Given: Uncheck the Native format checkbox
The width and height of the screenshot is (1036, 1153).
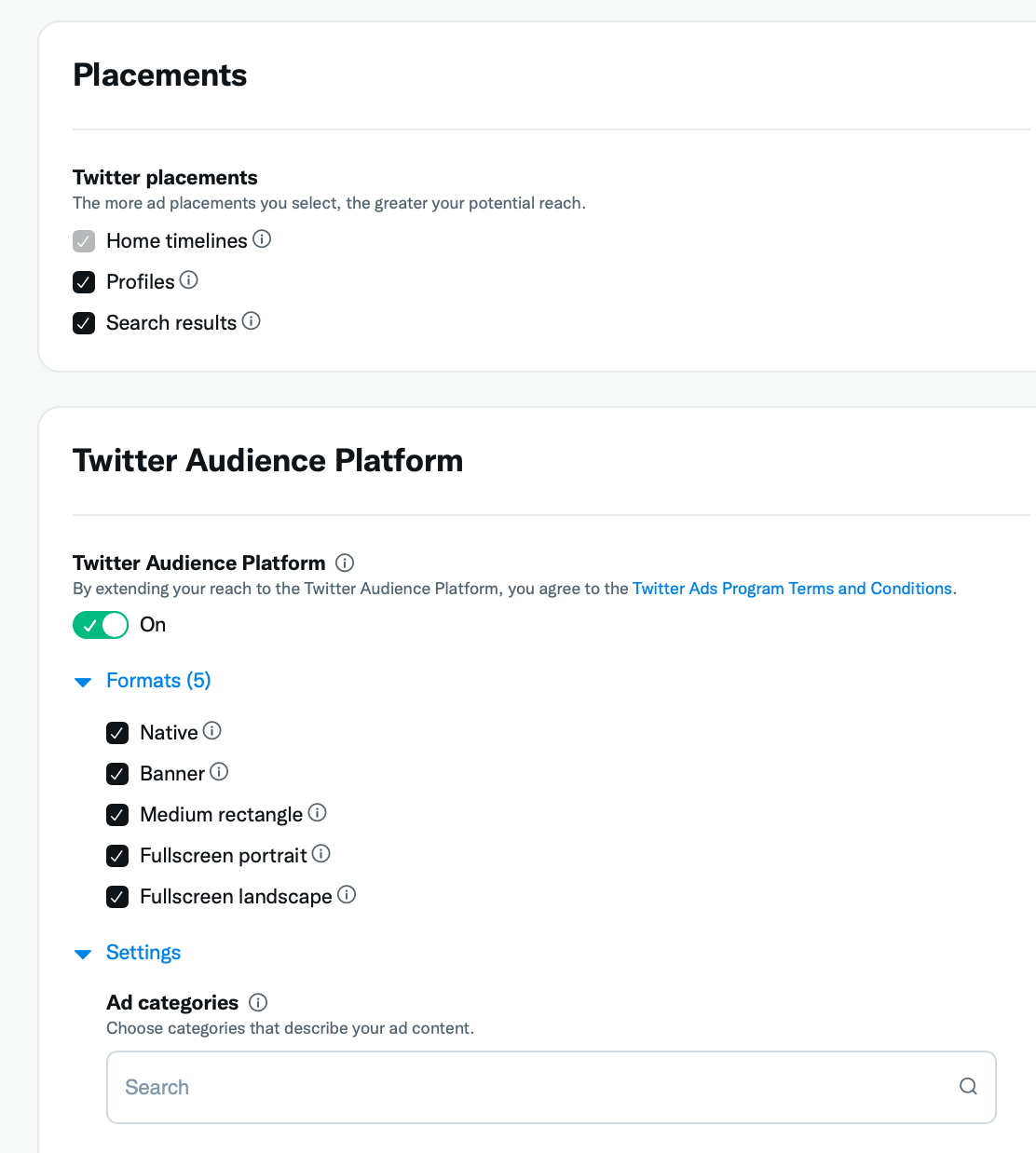Looking at the screenshot, I should click(x=117, y=732).
